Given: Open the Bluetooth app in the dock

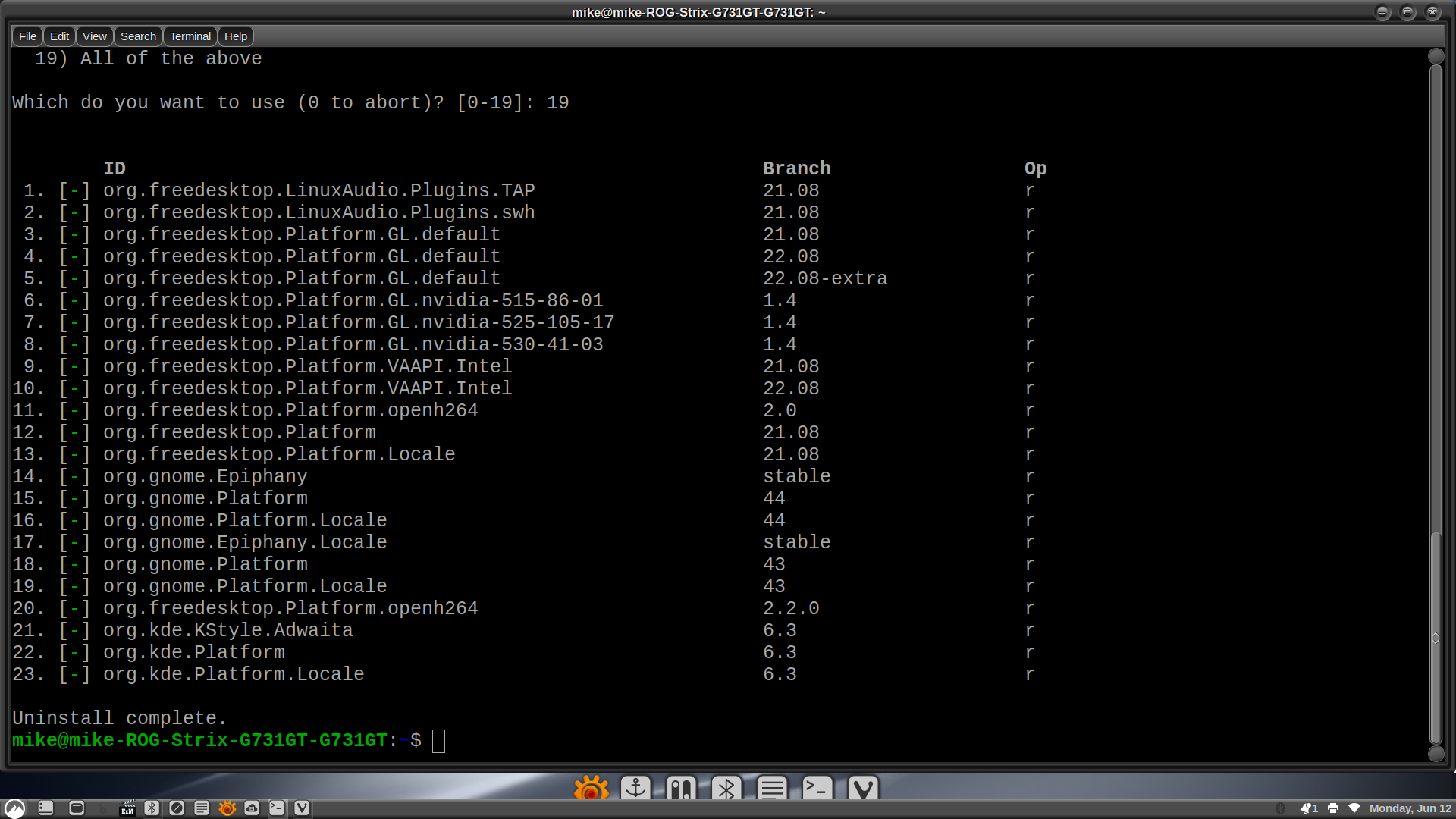Looking at the screenshot, I should coord(726,788).
